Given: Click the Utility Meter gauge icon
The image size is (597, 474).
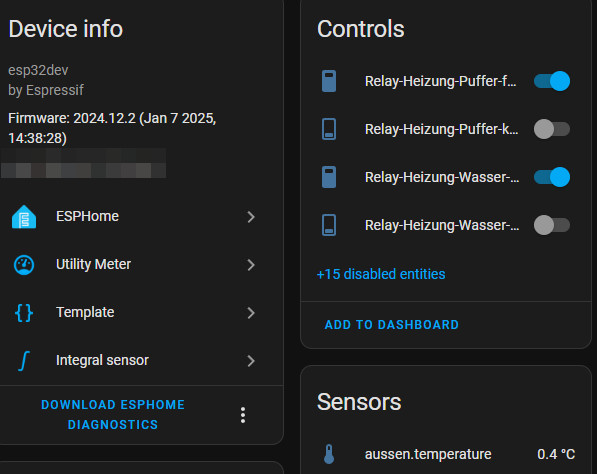Looking at the screenshot, I should point(24,265).
